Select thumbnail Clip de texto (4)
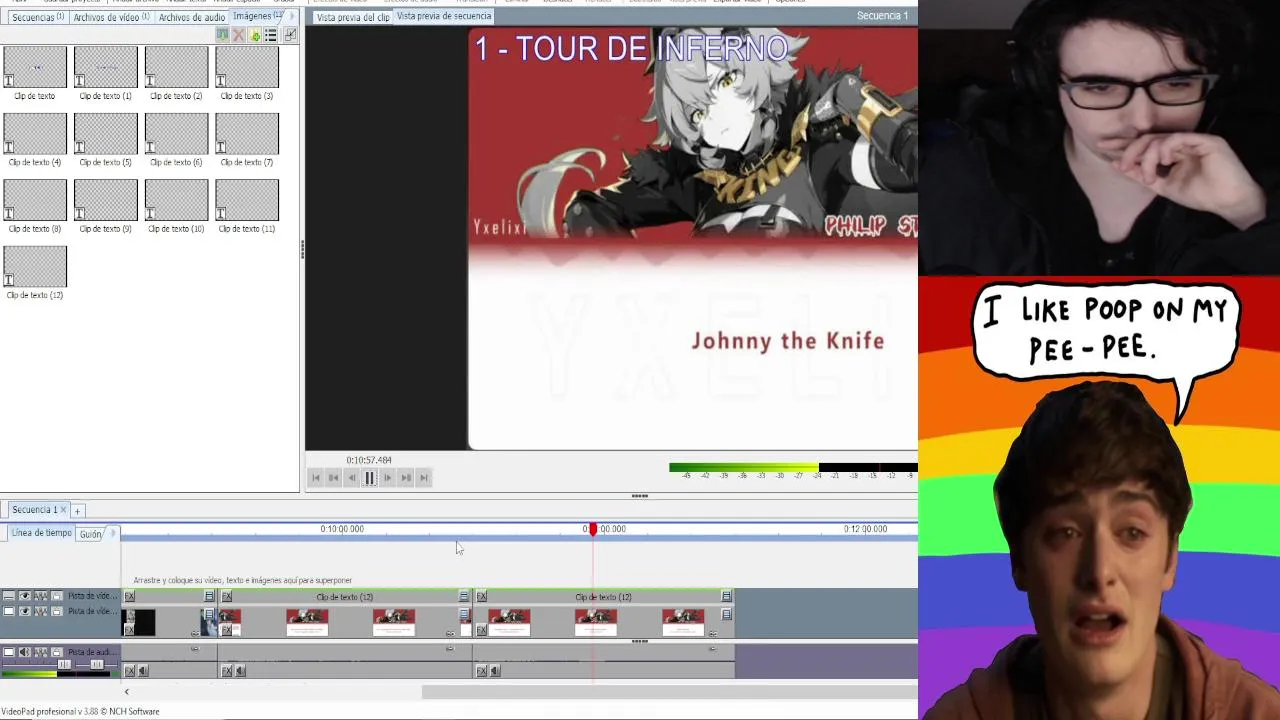This screenshot has height=720, width=1280. click(35, 133)
